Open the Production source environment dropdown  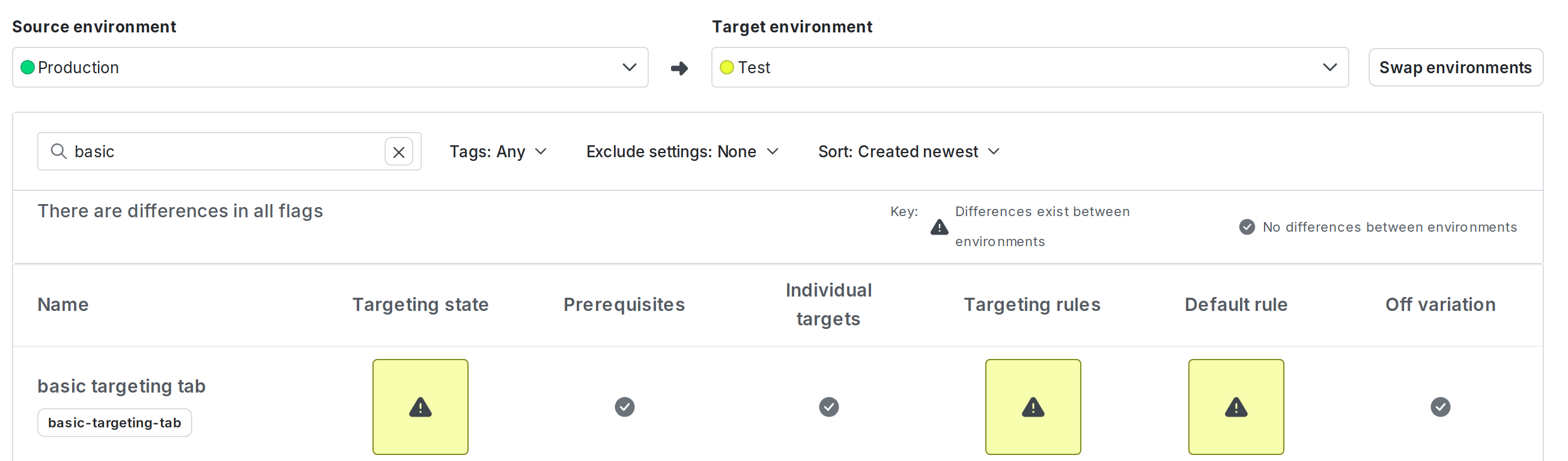click(x=330, y=67)
